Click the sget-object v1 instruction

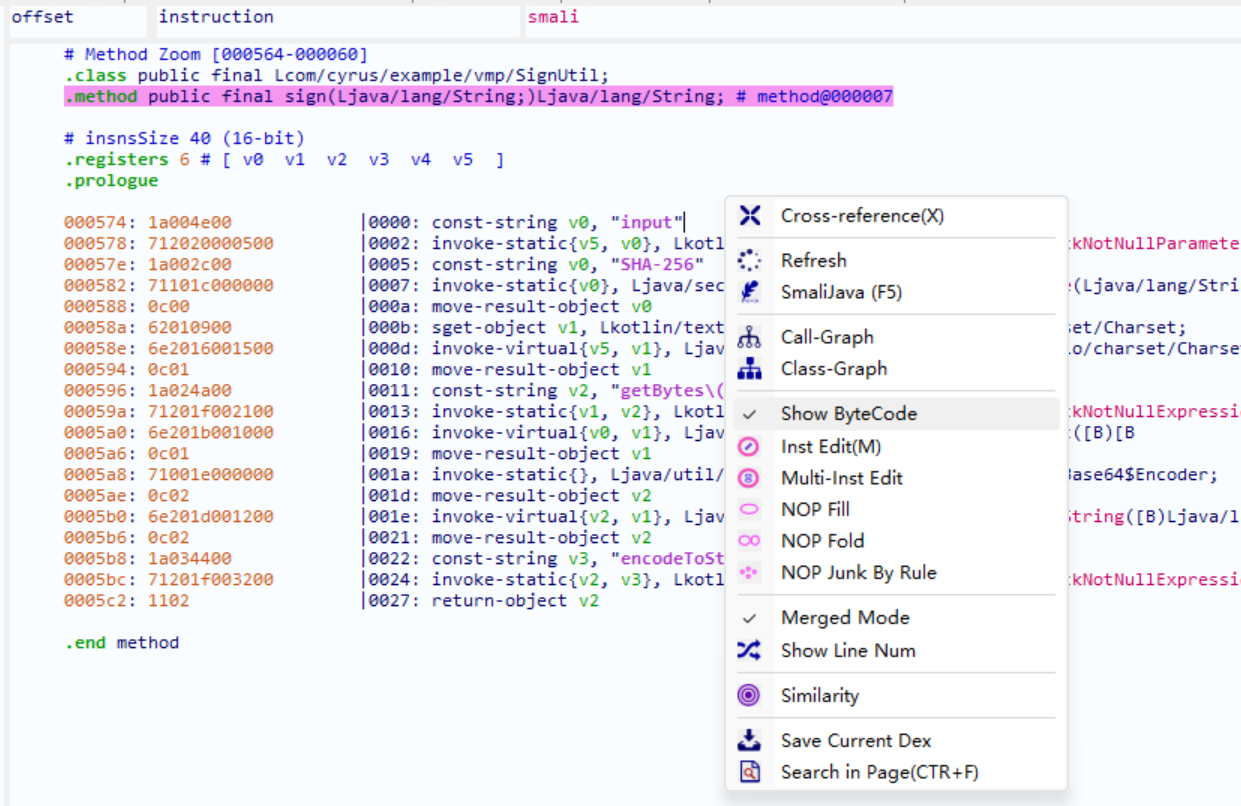tap(544, 327)
